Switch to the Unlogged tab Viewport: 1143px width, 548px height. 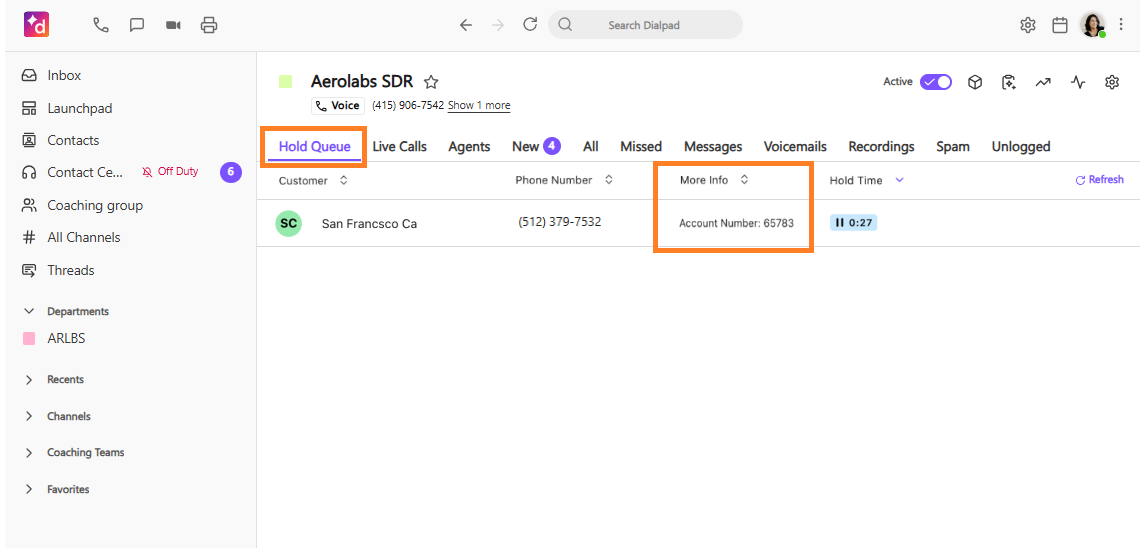coord(1021,146)
